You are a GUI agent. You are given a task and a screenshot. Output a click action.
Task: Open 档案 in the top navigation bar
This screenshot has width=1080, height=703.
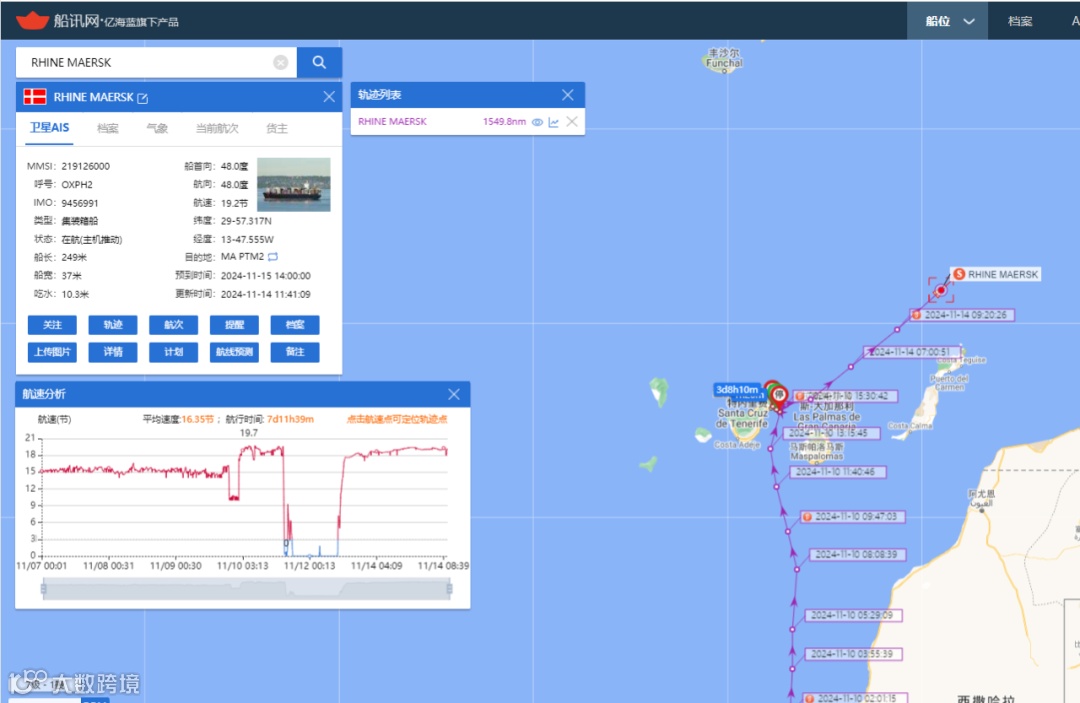pos(1020,21)
